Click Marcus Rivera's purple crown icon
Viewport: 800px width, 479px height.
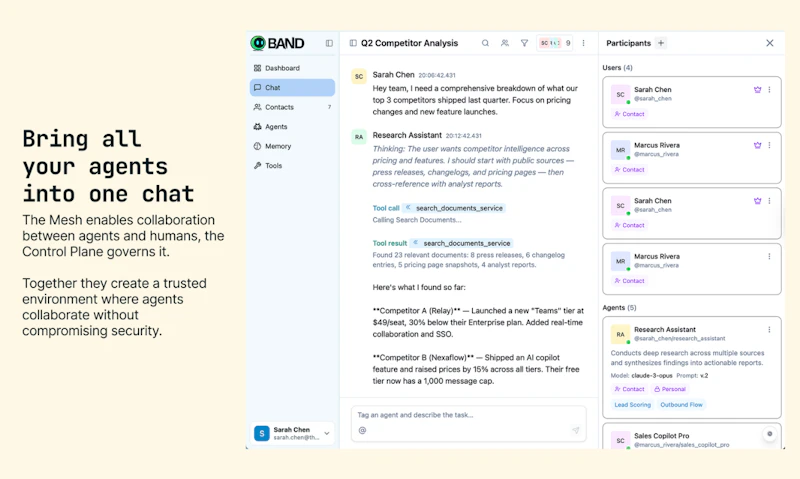[757, 145]
